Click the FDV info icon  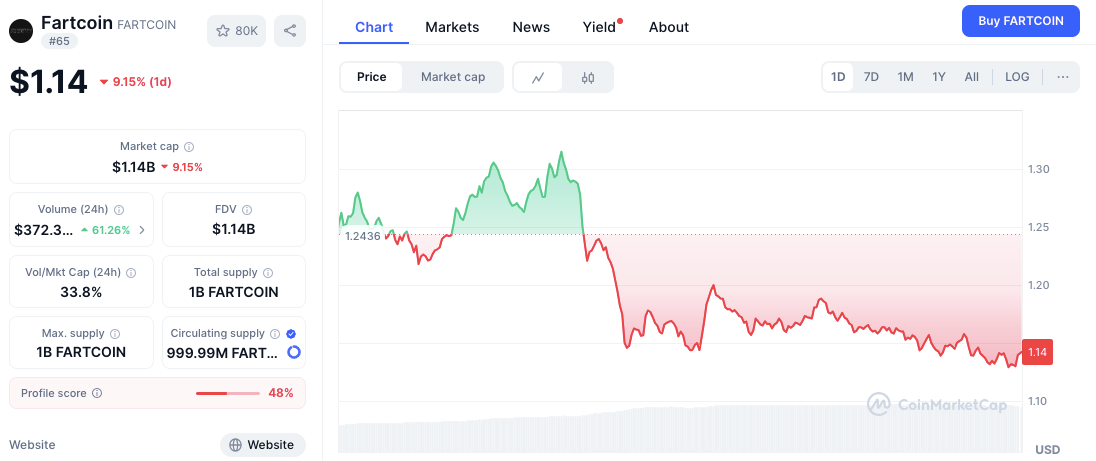pos(246,210)
